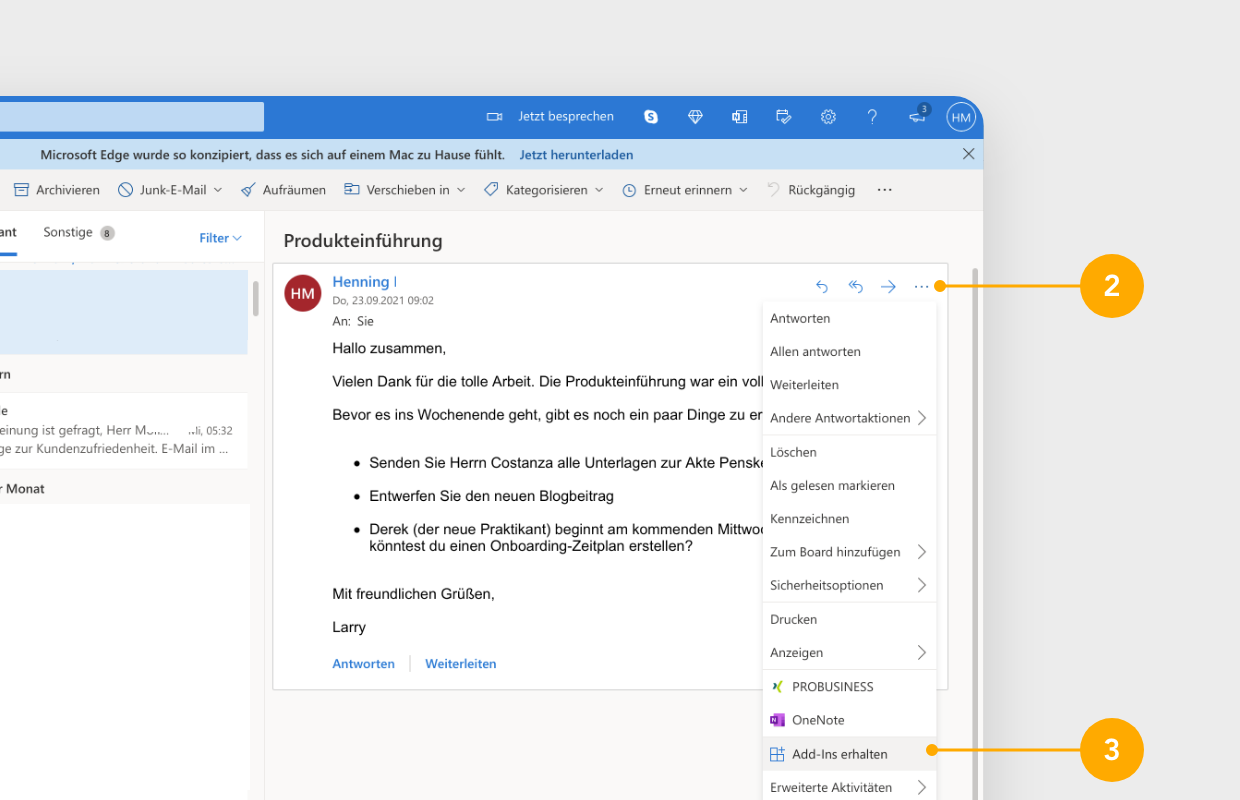The image size is (1240, 800).
Task: Open My Day calendar-check icon
Action: tap(784, 117)
